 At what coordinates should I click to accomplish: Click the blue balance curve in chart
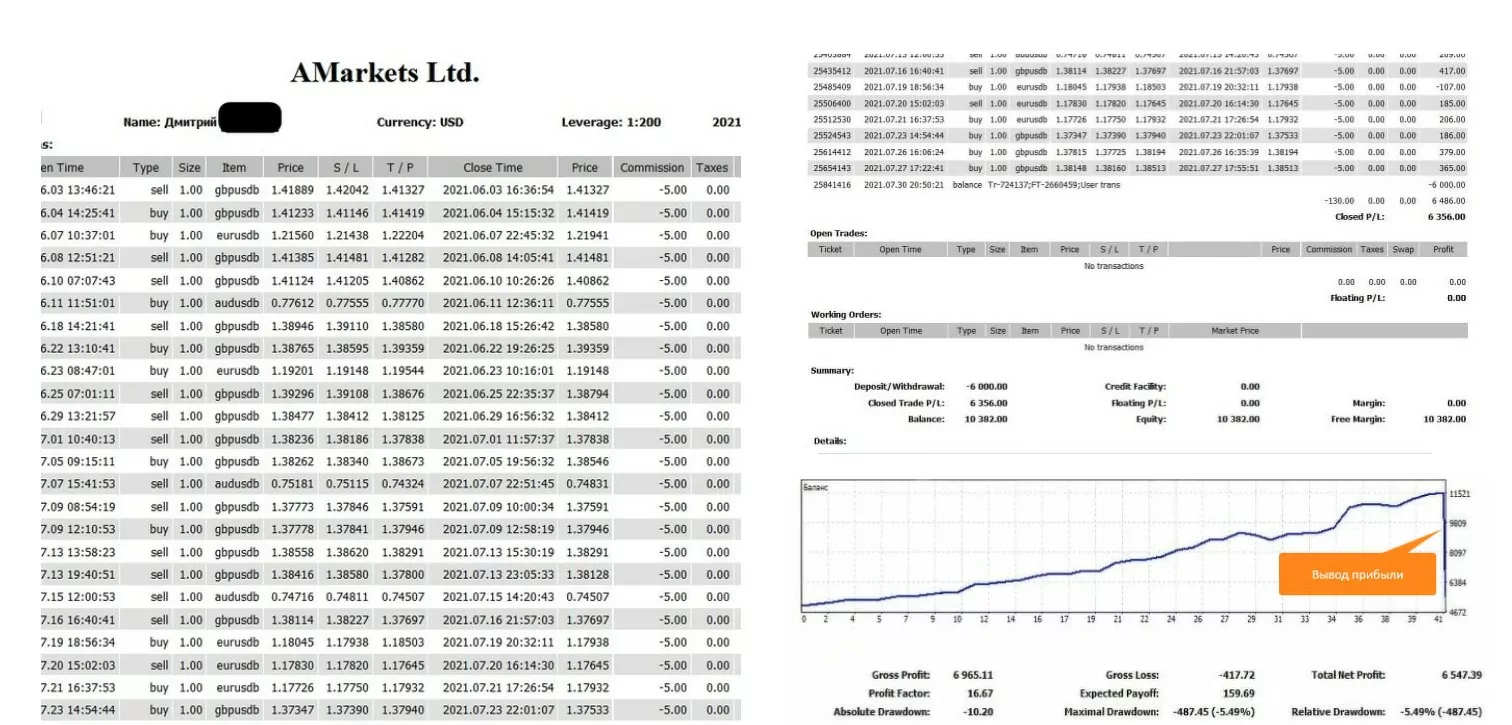(1100, 566)
